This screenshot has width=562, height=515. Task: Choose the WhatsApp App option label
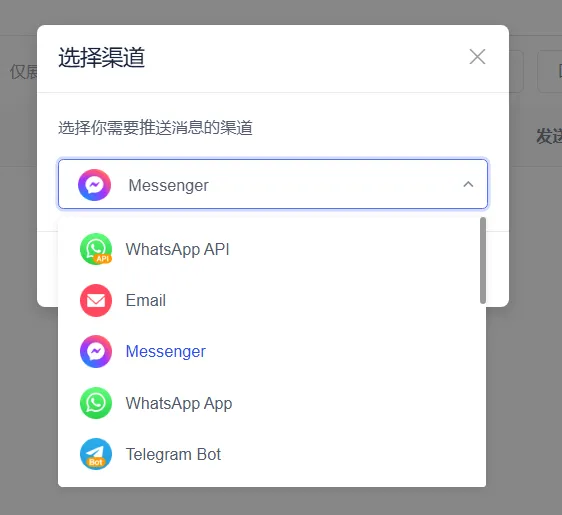click(x=179, y=403)
